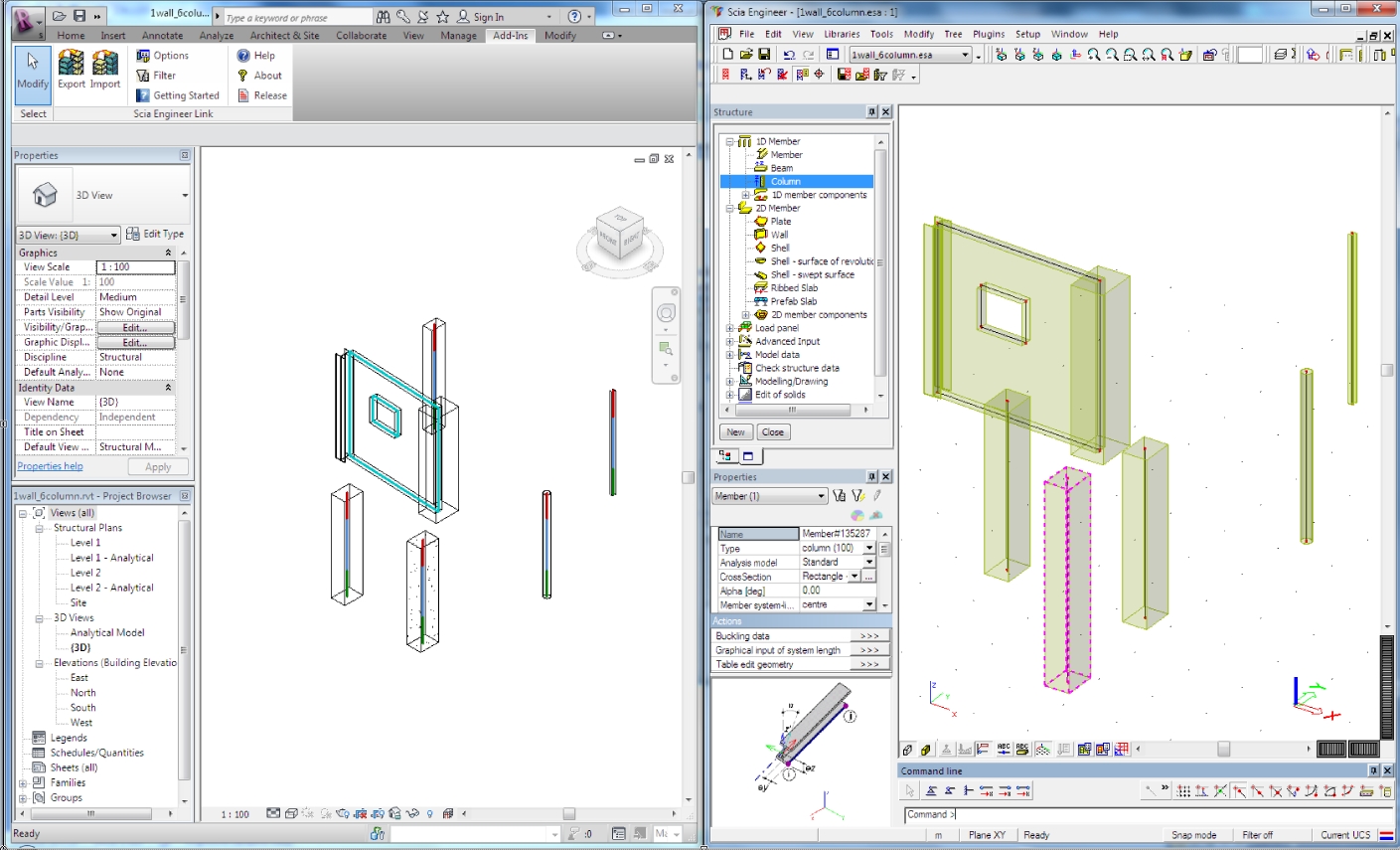Select Analytical Model in Project Browser
Viewport: 1400px width, 850px height.
(x=107, y=632)
